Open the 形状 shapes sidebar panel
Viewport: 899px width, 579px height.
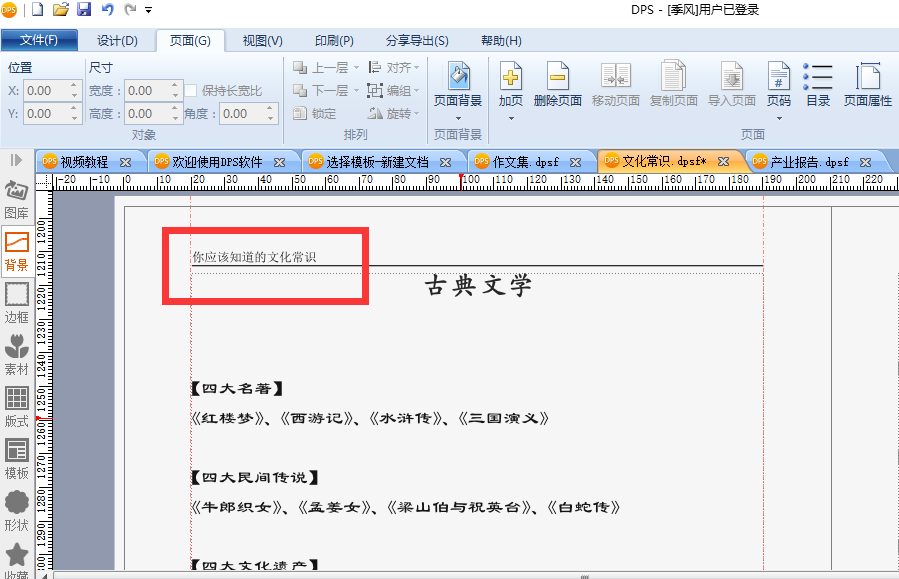17,511
